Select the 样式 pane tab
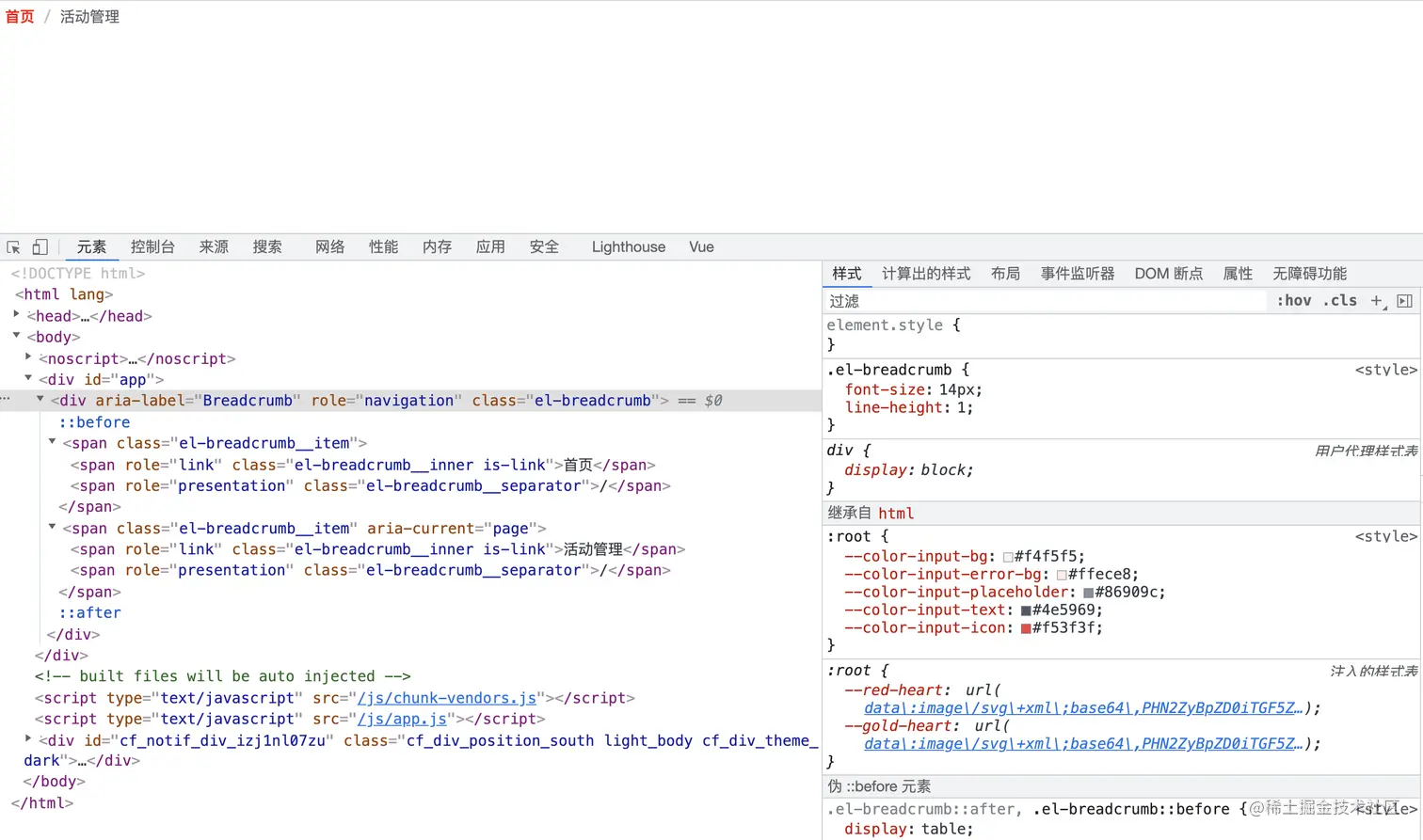This screenshot has width=1423, height=840. [x=847, y=274]
